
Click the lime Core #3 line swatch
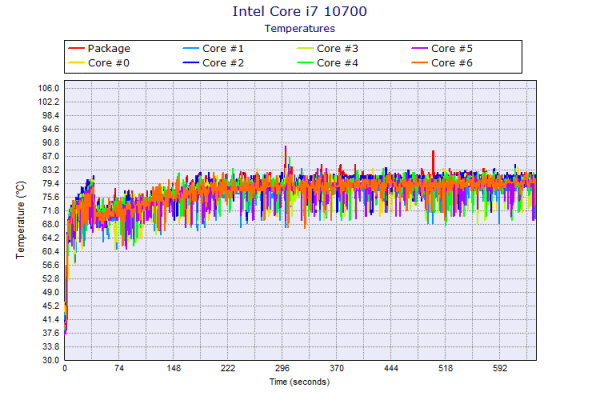[305, 48]
